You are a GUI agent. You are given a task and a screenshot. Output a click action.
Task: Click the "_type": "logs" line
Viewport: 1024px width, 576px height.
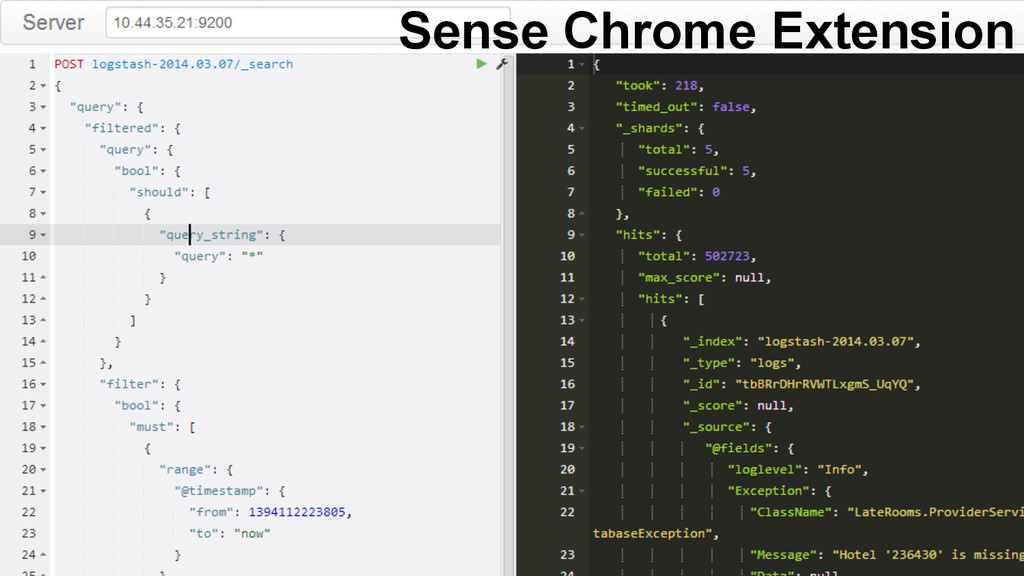pyautogui.click(x=741, y=363)
